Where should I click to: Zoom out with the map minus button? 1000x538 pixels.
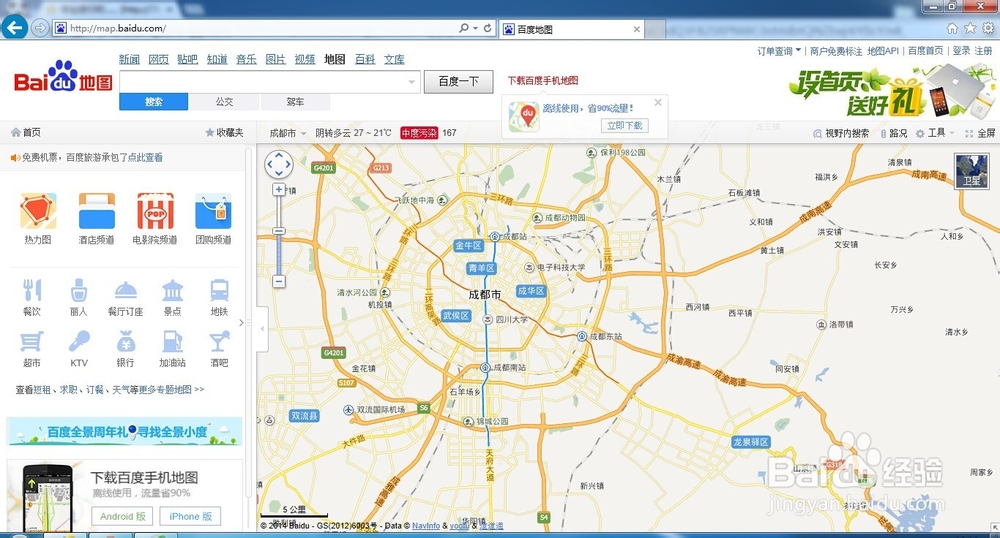pos(279,281)
